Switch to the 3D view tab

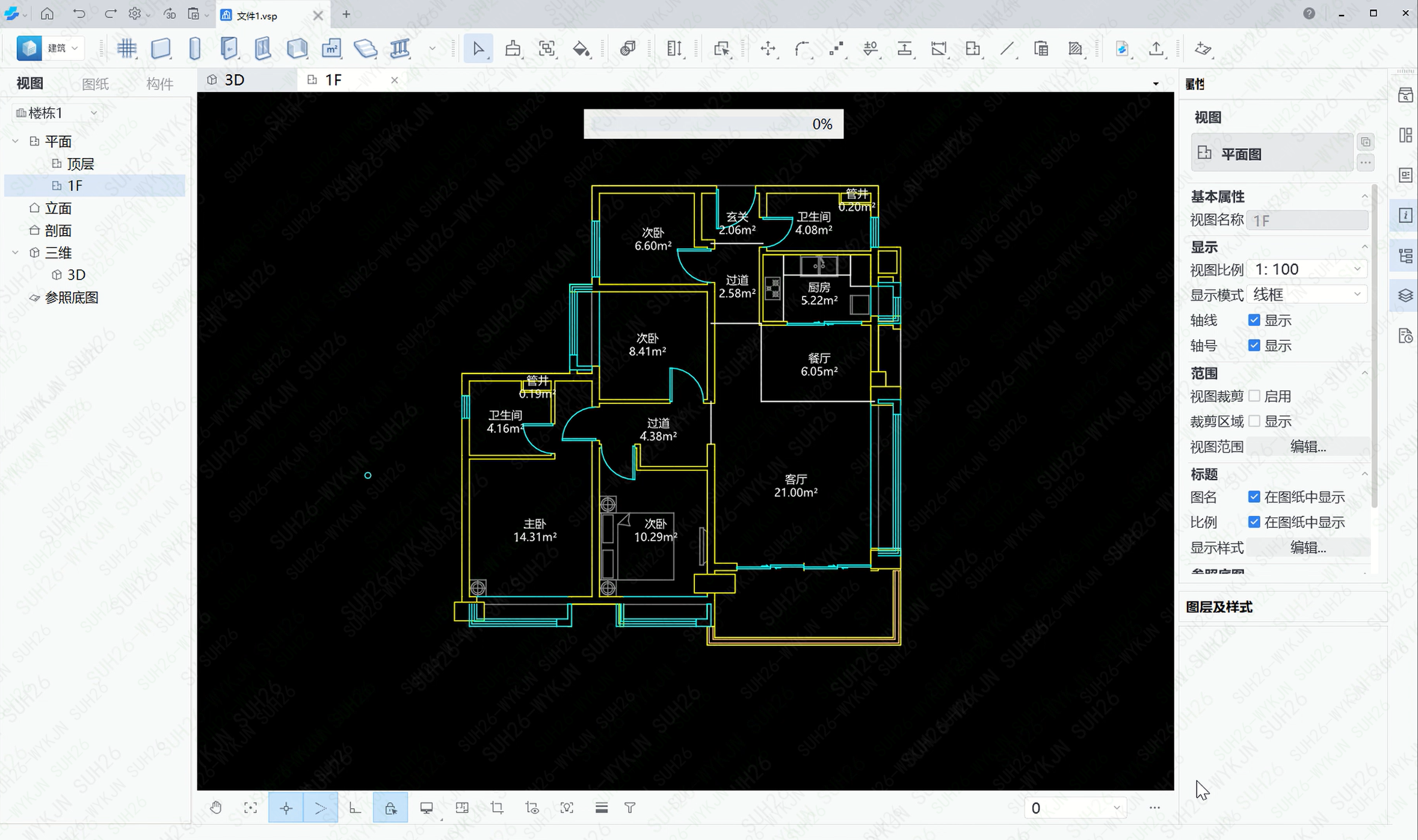[x=235, y=80]
